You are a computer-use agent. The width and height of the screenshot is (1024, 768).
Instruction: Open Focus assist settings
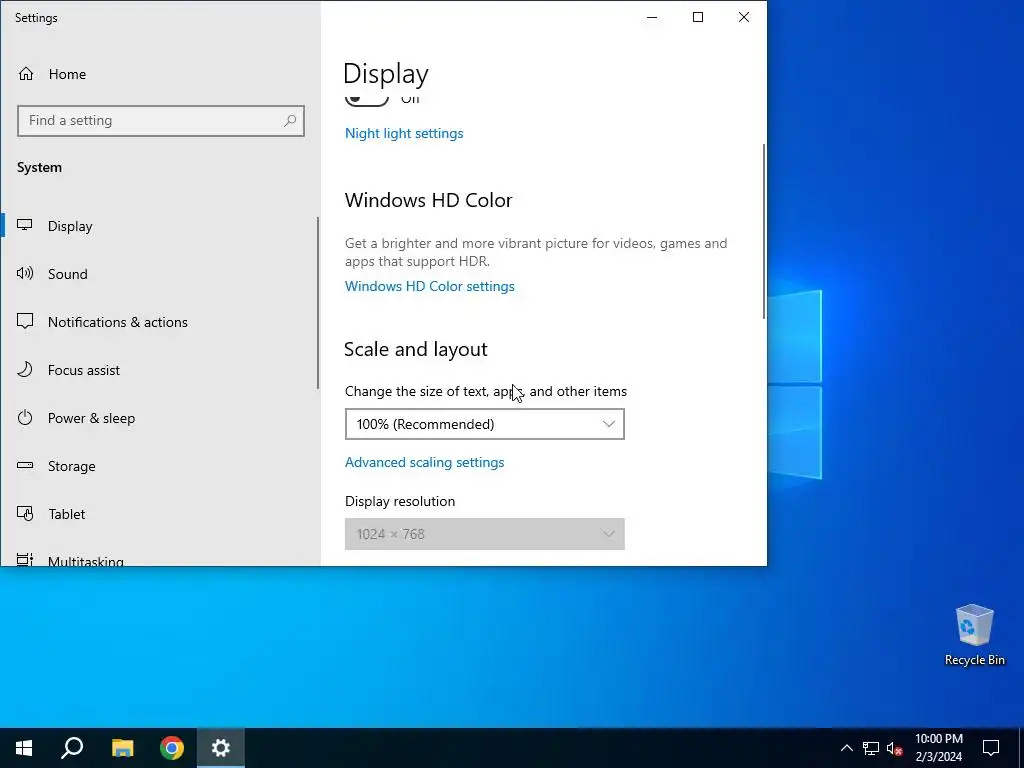pyautogui.click(x=84, y=370)
